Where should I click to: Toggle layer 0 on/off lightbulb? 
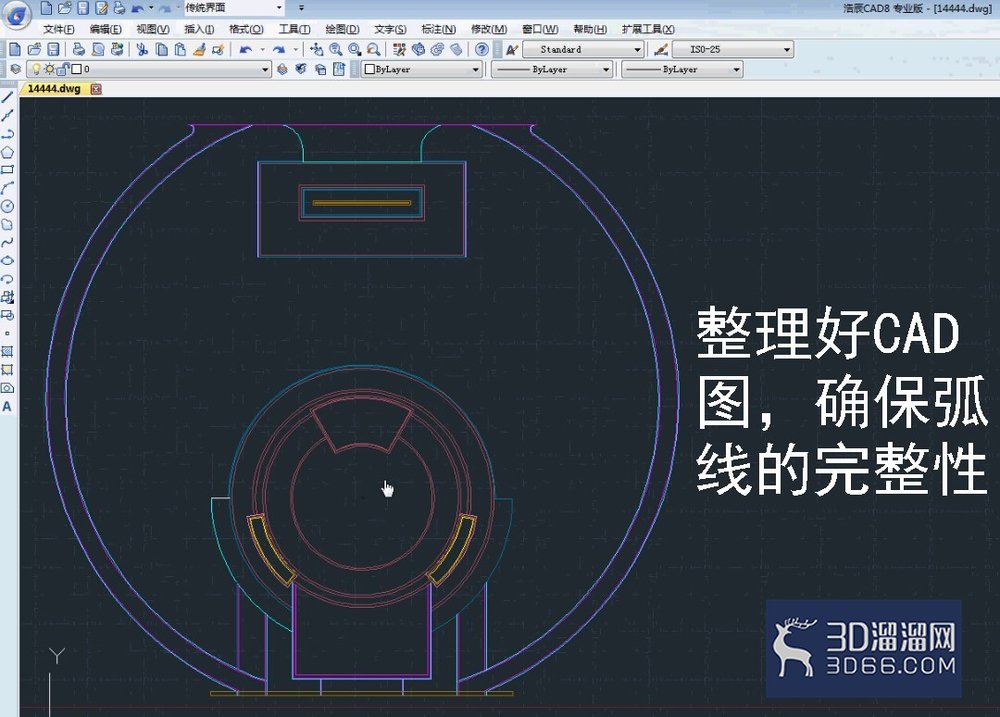pos(36,69)
